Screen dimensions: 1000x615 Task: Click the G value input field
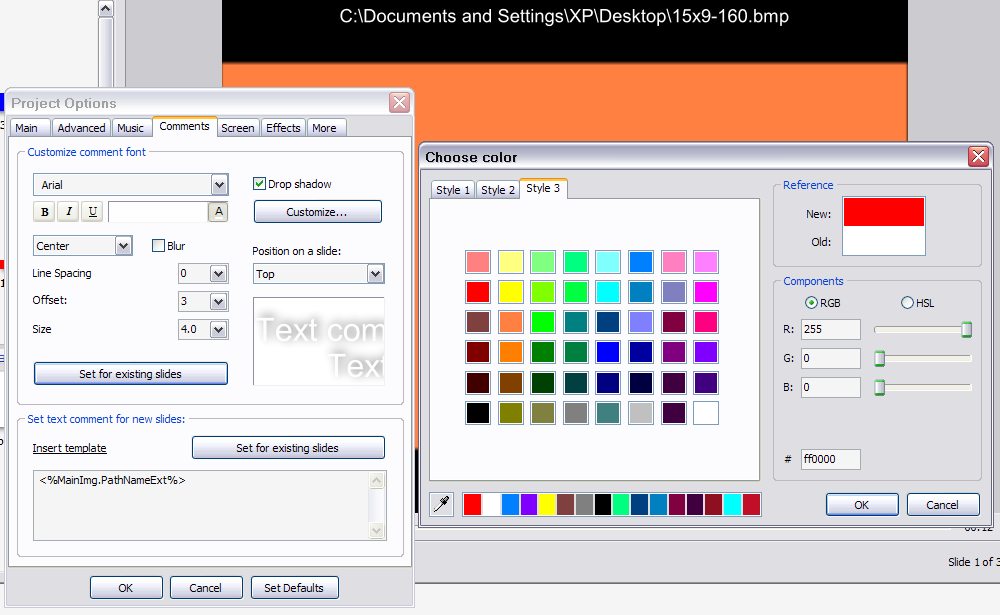click(831, 359)
